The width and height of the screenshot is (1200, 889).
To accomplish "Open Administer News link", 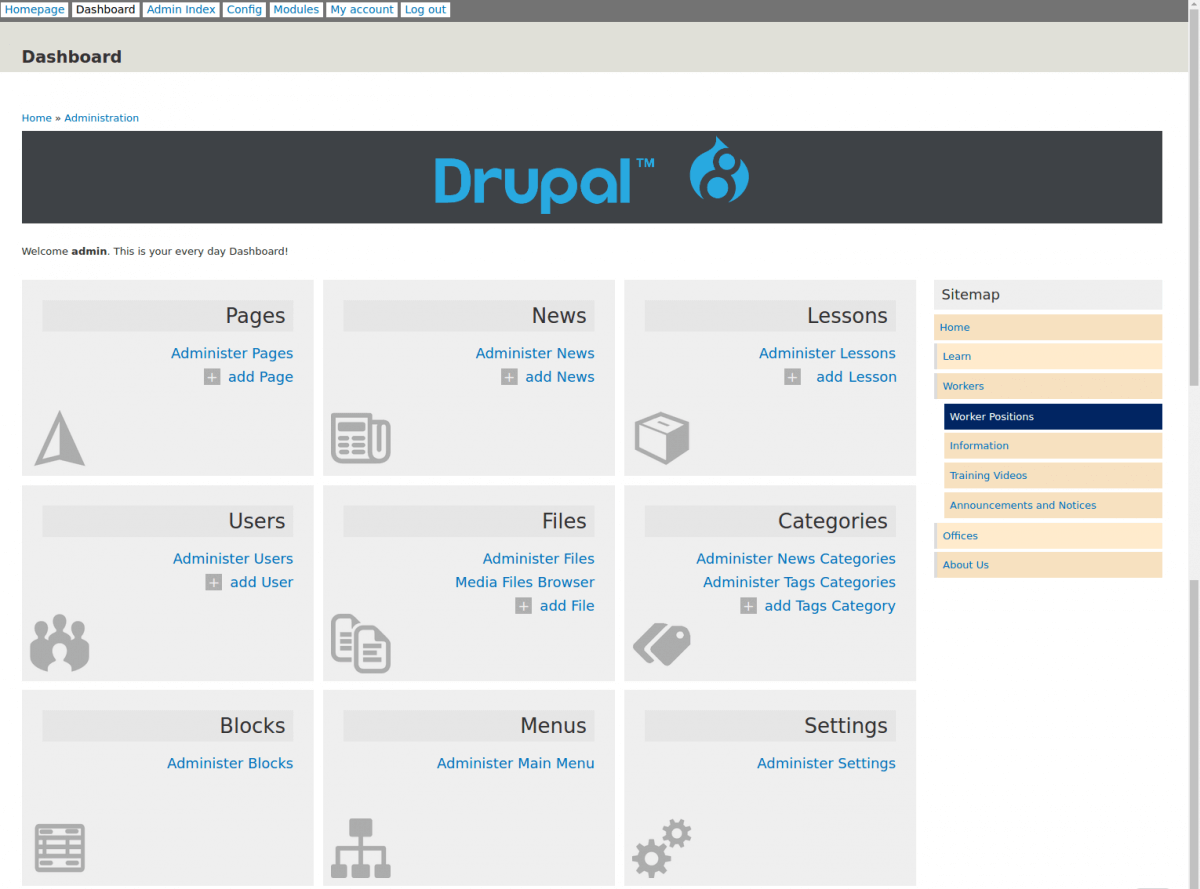I will (x=535, y=353).
